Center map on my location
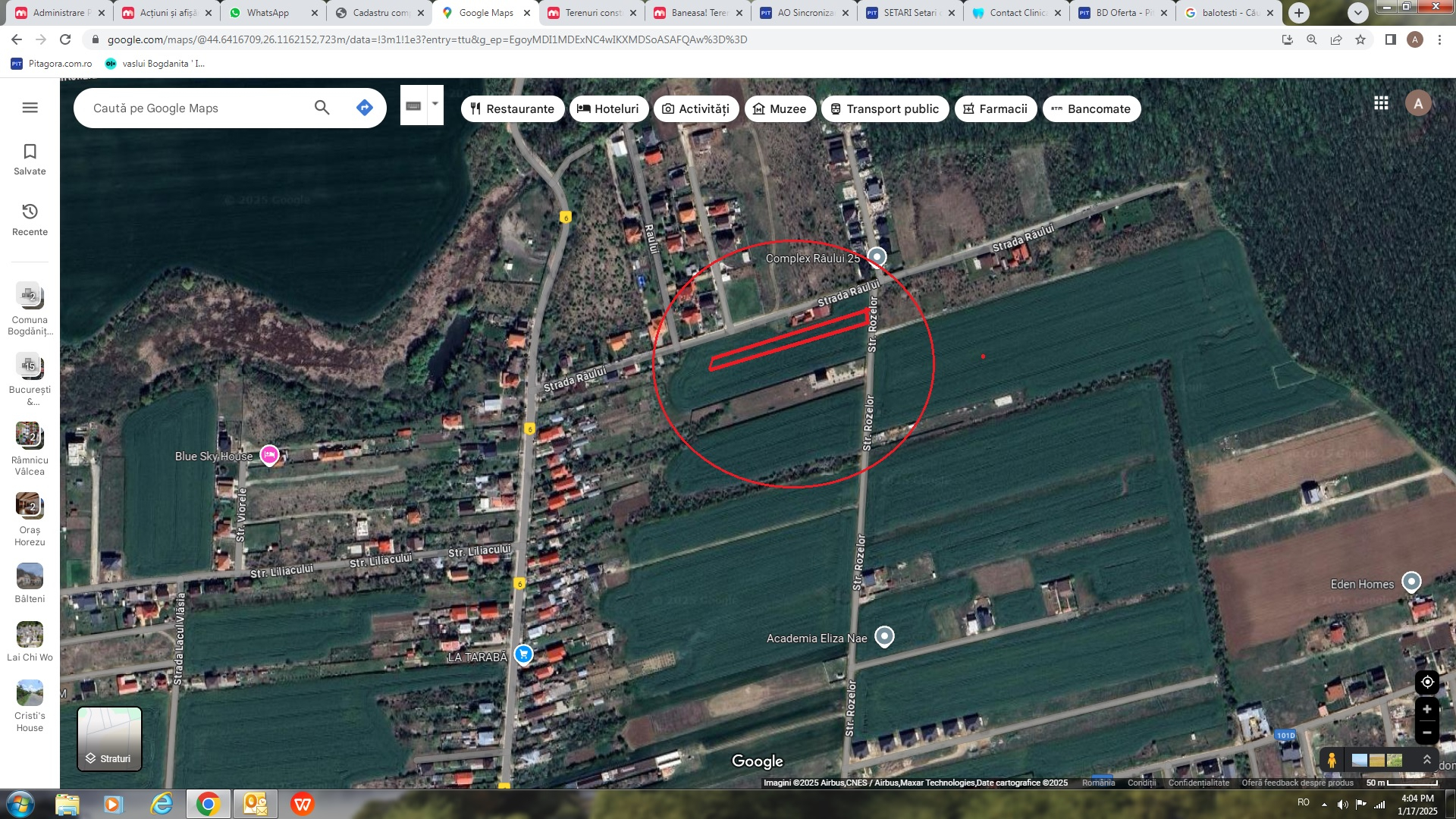The width and height of the screenshot is (1456, 819). click(1426, 682)
